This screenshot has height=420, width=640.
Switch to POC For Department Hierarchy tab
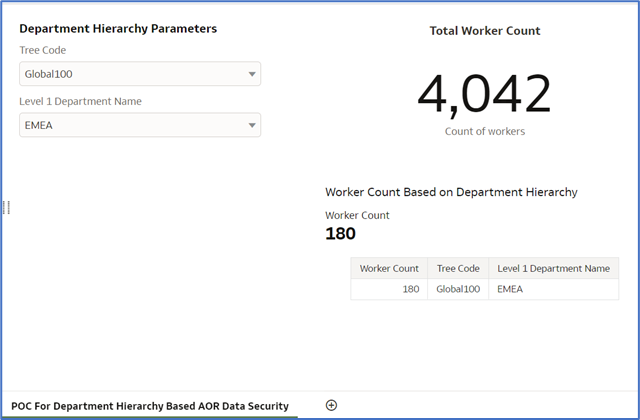pyautogui.click(x=150, y=406)
